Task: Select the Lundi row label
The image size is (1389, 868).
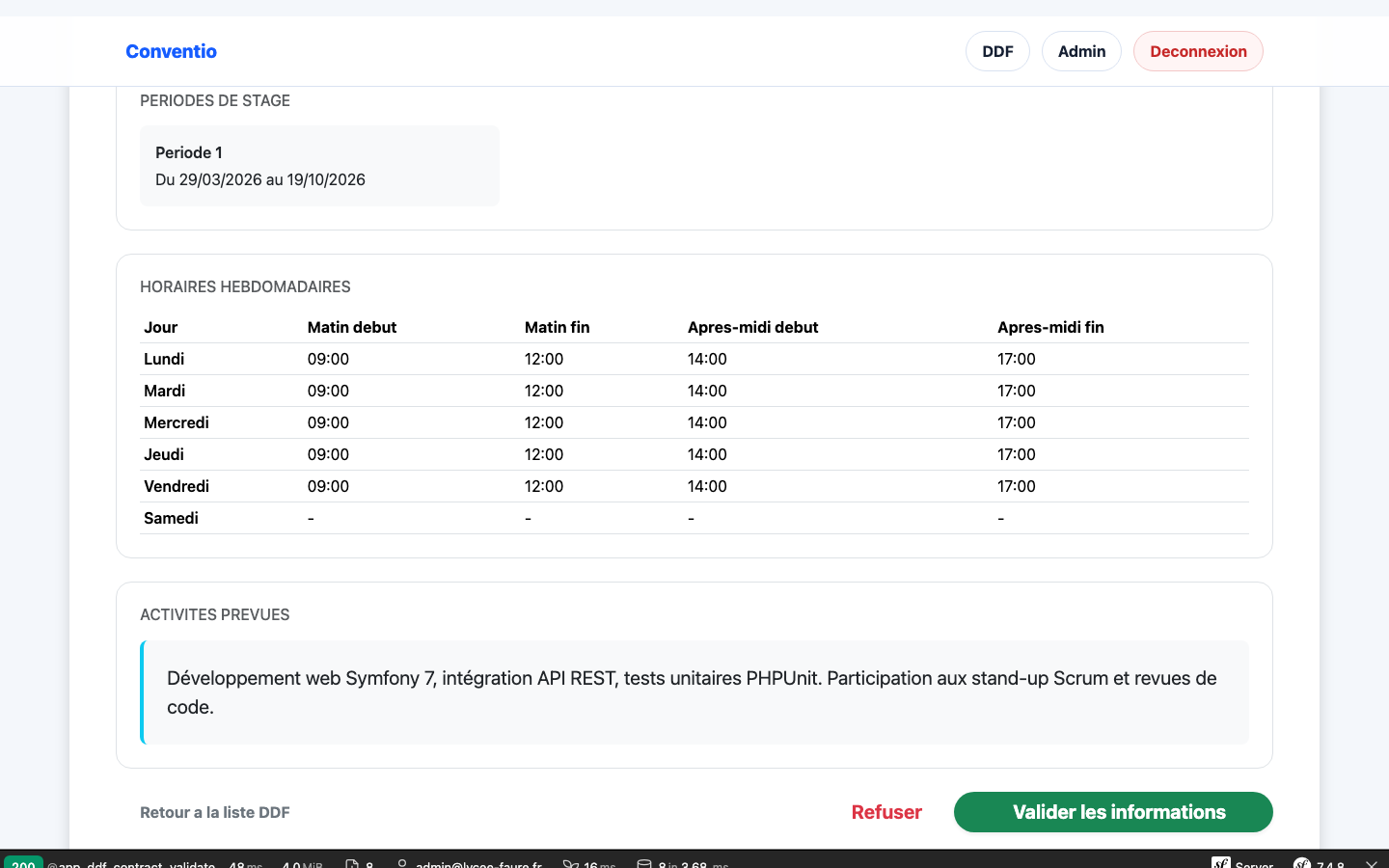Action: (164, 359)
